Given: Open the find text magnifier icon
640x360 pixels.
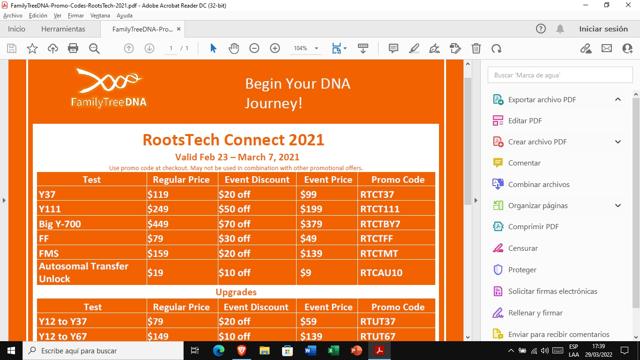Looking at the screenshot, I should [x=94, y=49].
